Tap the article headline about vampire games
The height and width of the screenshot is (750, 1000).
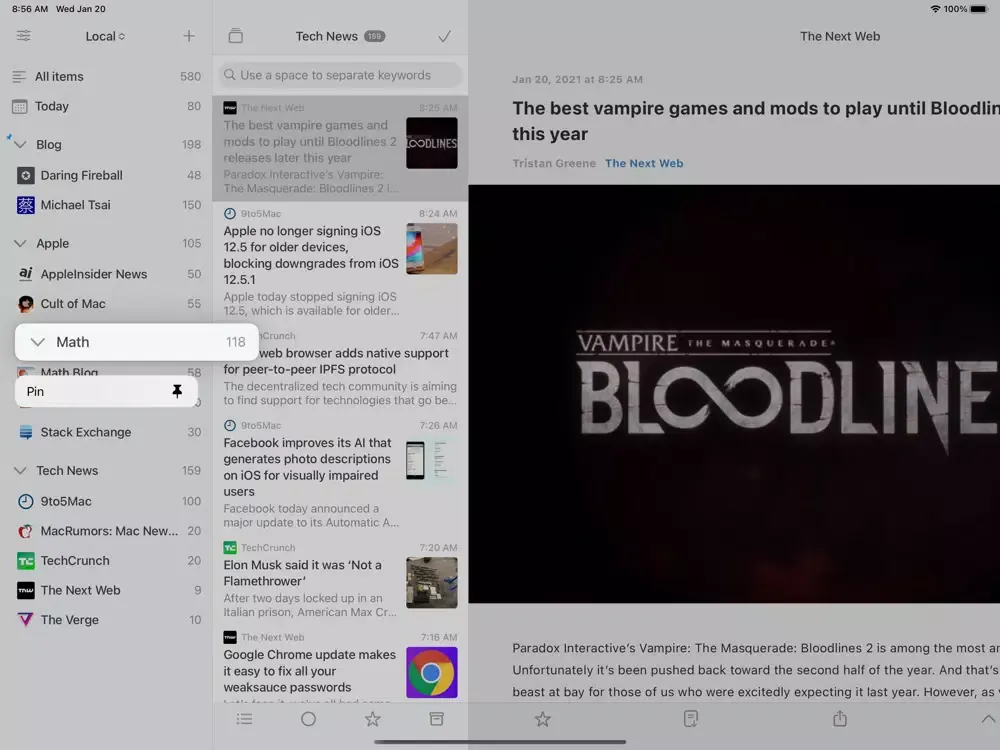click(756, 121)
